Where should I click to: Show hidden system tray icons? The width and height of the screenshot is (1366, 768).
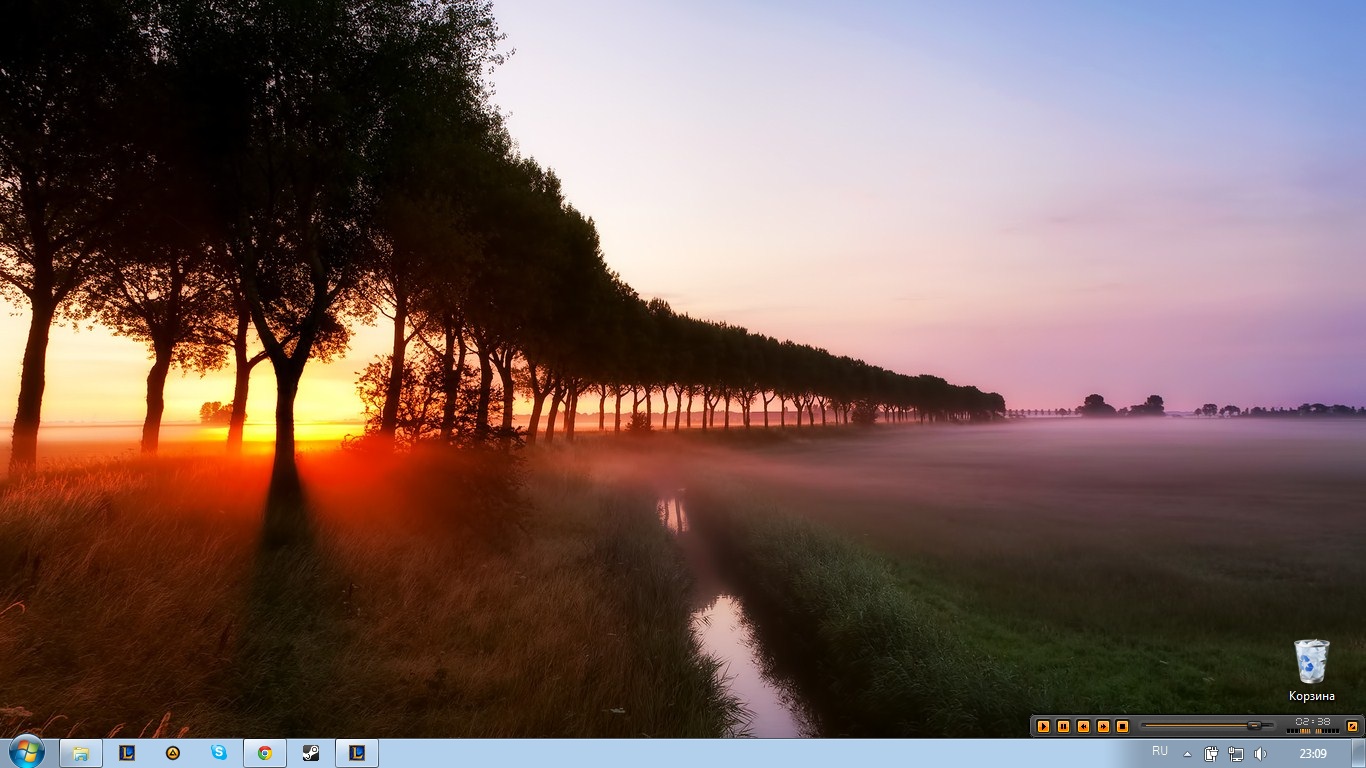click(x=1187, y=754)
